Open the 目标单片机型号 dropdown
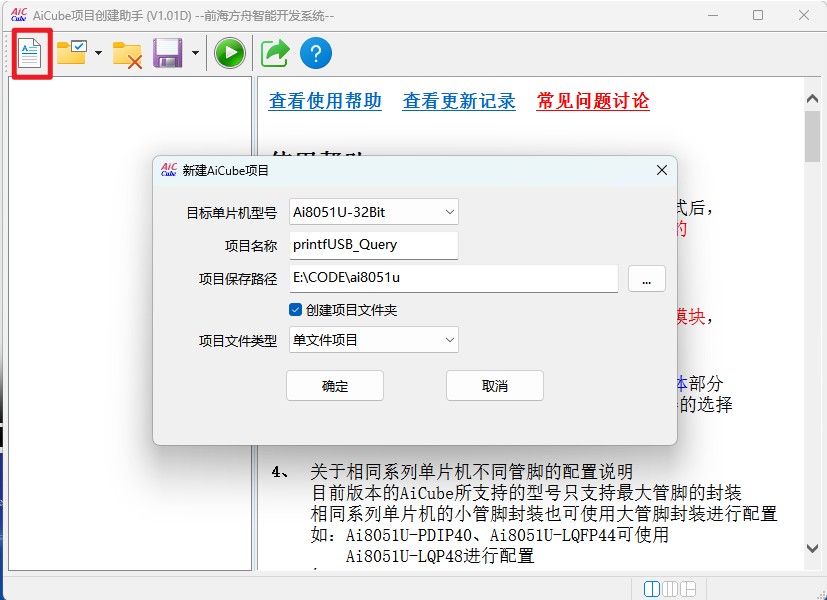Image resolution: width=827 pixels, height=600 pixels. pyautogui.click(x=447, y=211)
